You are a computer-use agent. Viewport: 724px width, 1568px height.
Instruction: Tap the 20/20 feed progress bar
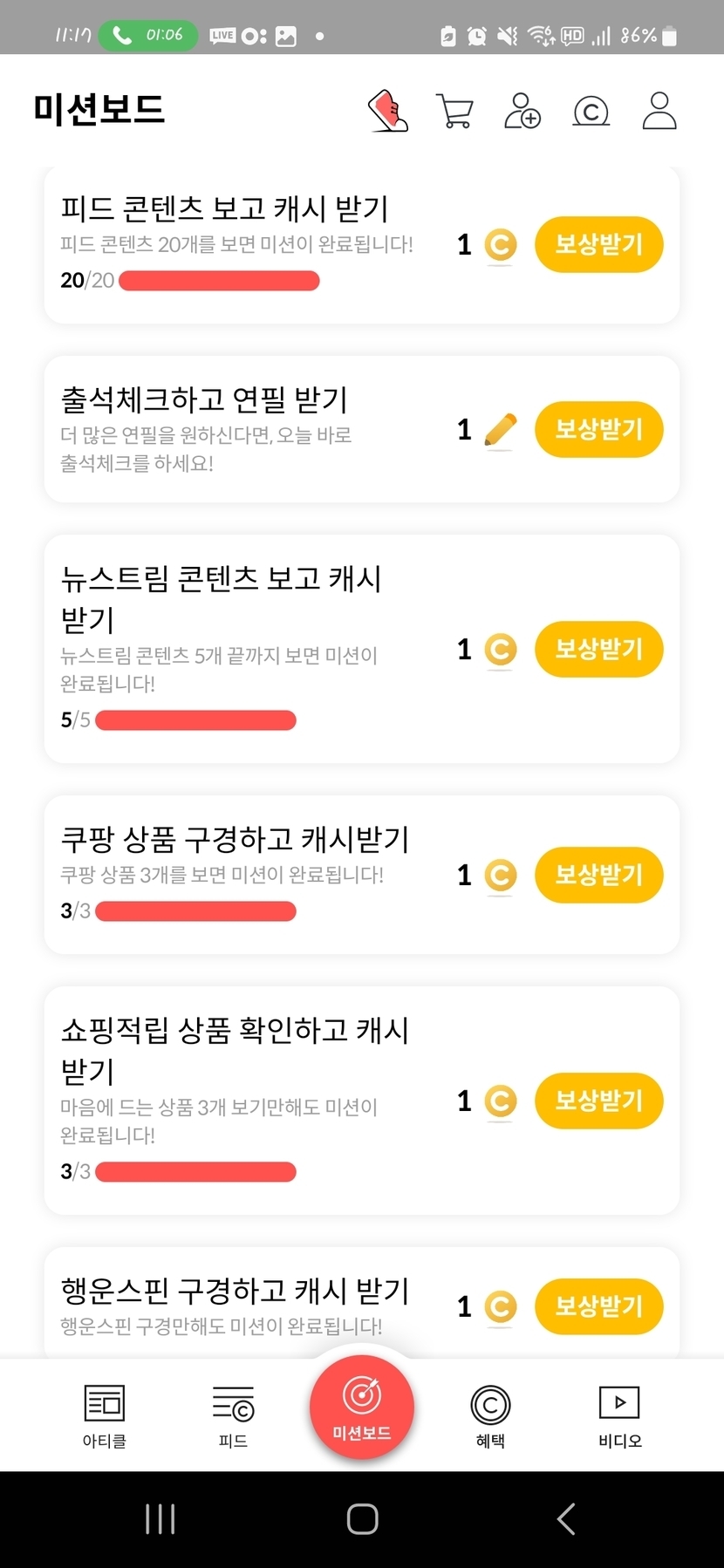click(219, 281)
